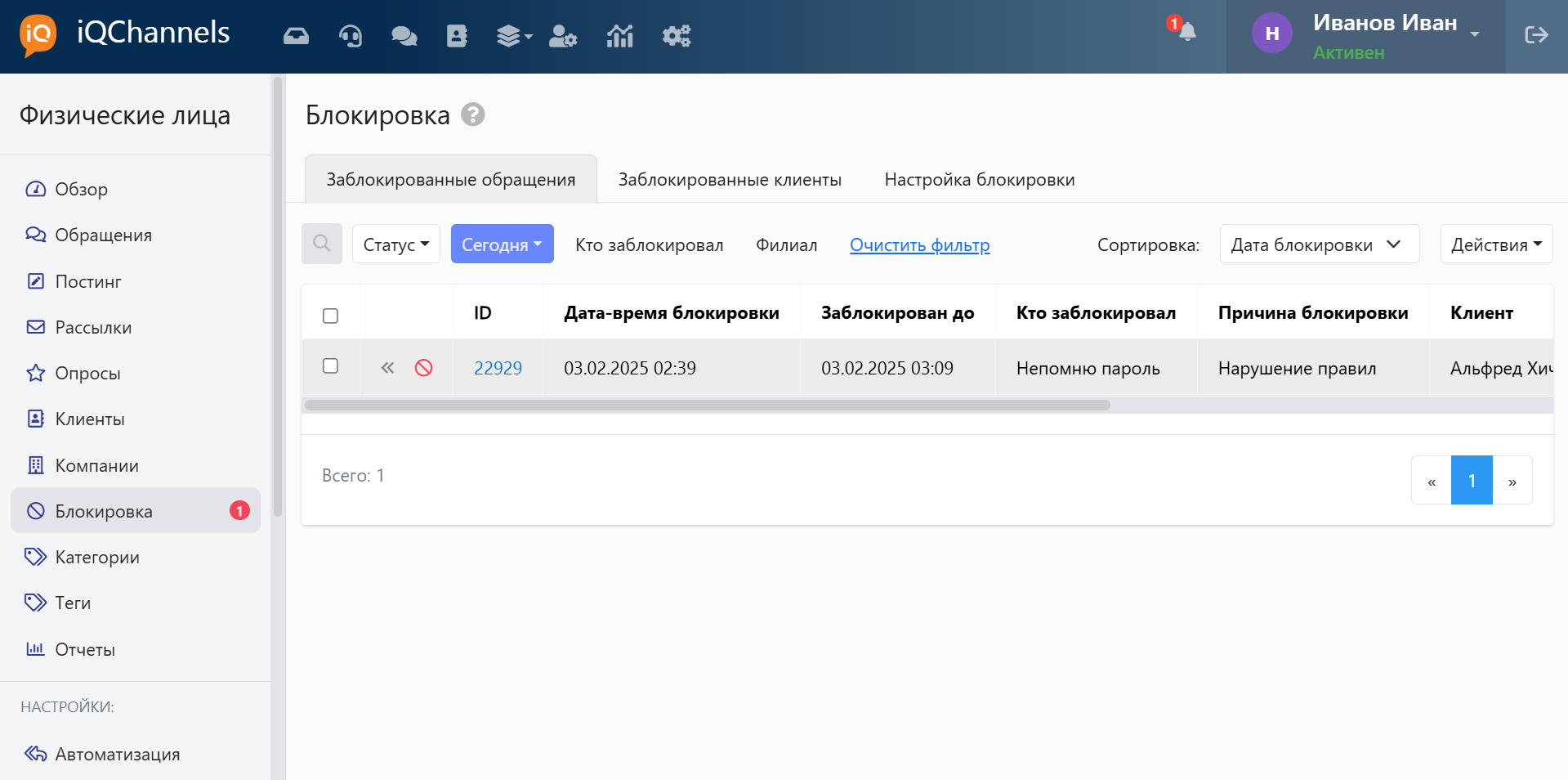Switch to Заблокированные обращения tab

coord(451,179)
